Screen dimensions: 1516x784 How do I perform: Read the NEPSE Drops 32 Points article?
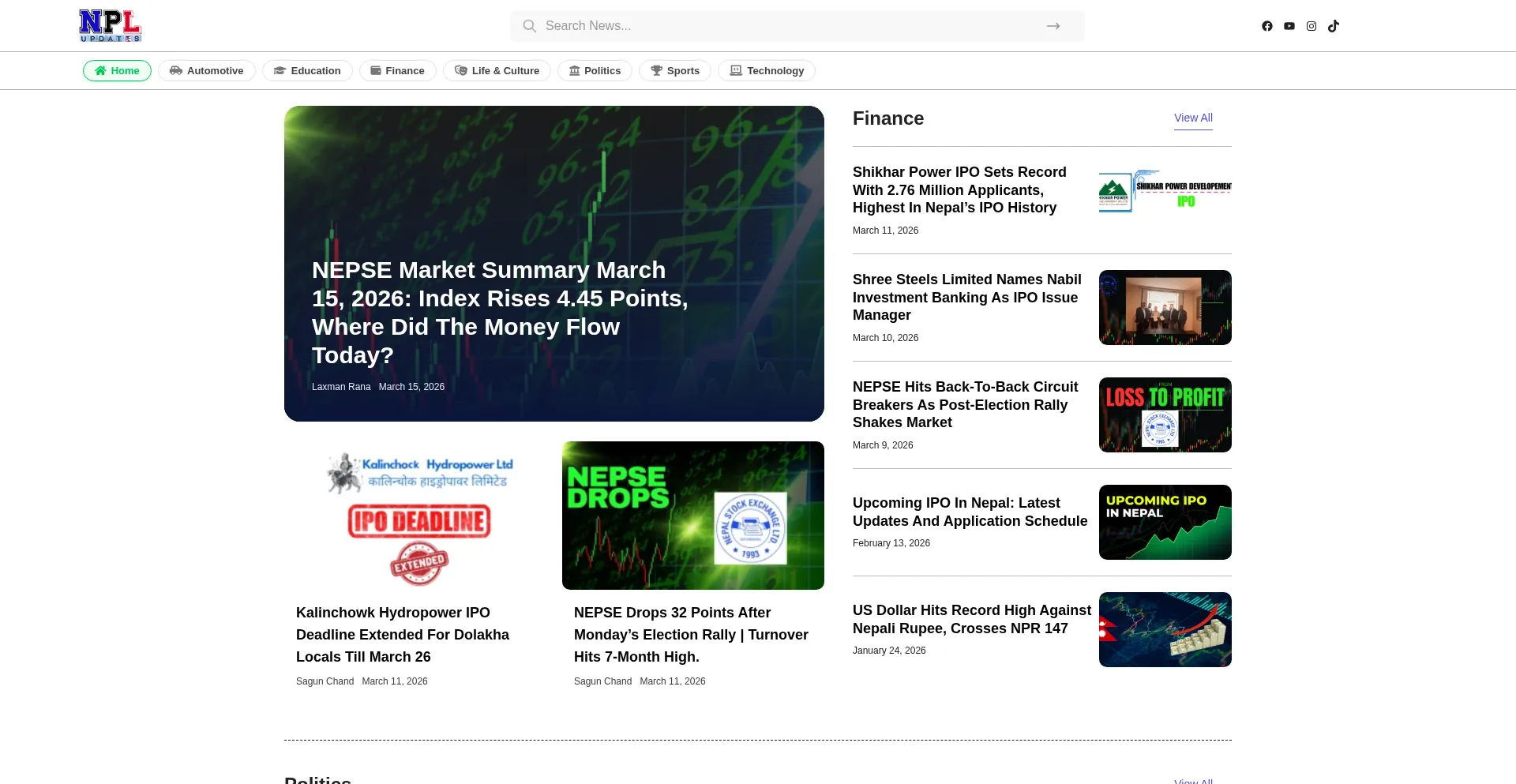(691, 635)
